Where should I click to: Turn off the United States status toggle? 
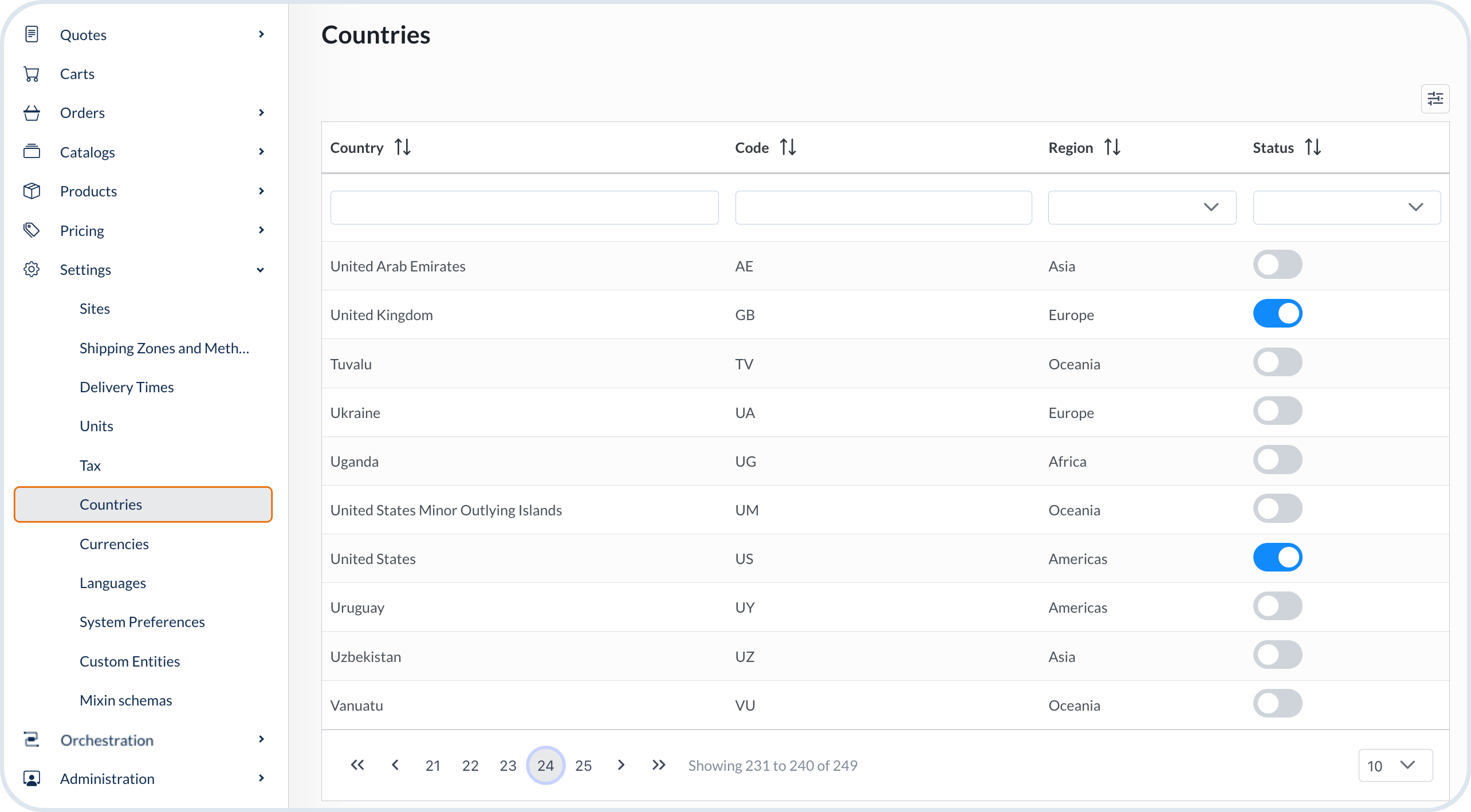point(1277,558)
